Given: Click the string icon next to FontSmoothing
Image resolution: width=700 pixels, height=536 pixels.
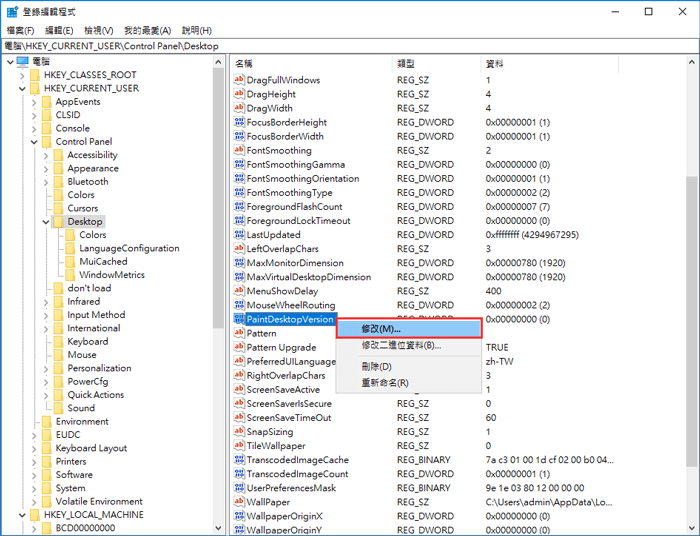Looking at the screenshot, I should pyautogui.click(x=239, y=150).
